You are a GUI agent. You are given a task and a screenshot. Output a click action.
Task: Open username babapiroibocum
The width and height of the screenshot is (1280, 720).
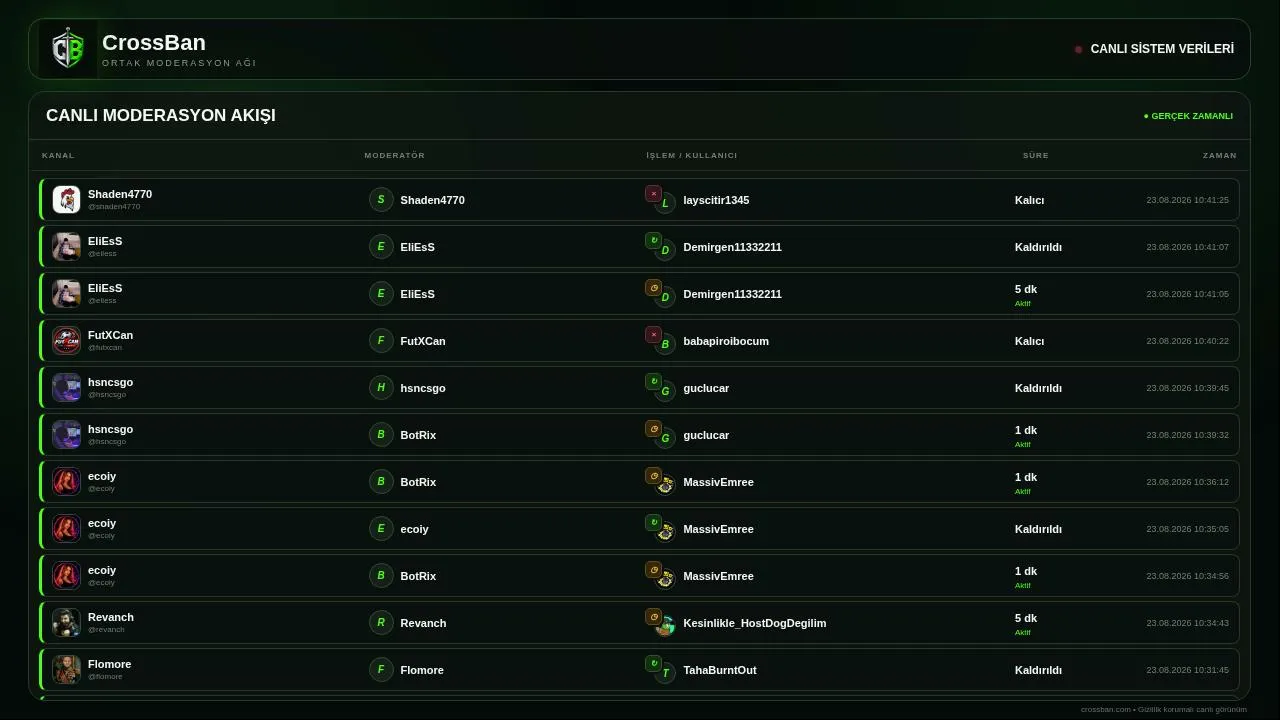pos(726,341)
